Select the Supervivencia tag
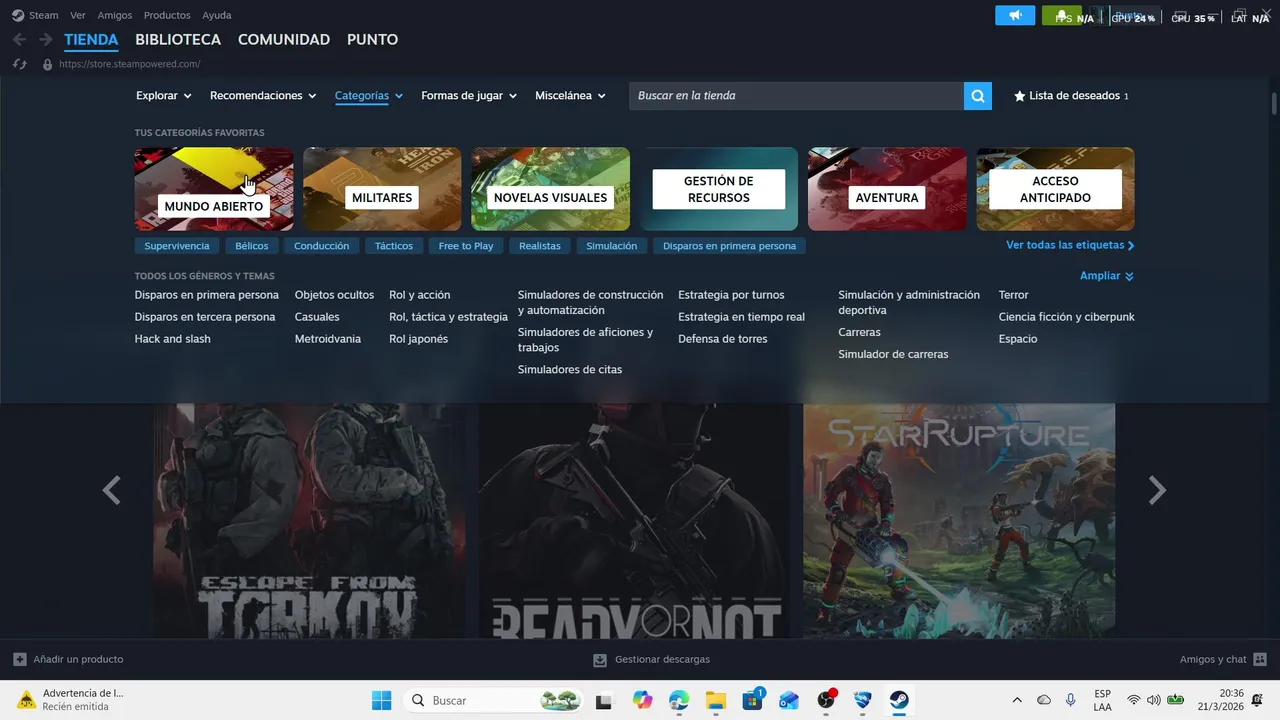Viewport: 1280px width, 720px height. pyautogui.click(x=177, y=246)
